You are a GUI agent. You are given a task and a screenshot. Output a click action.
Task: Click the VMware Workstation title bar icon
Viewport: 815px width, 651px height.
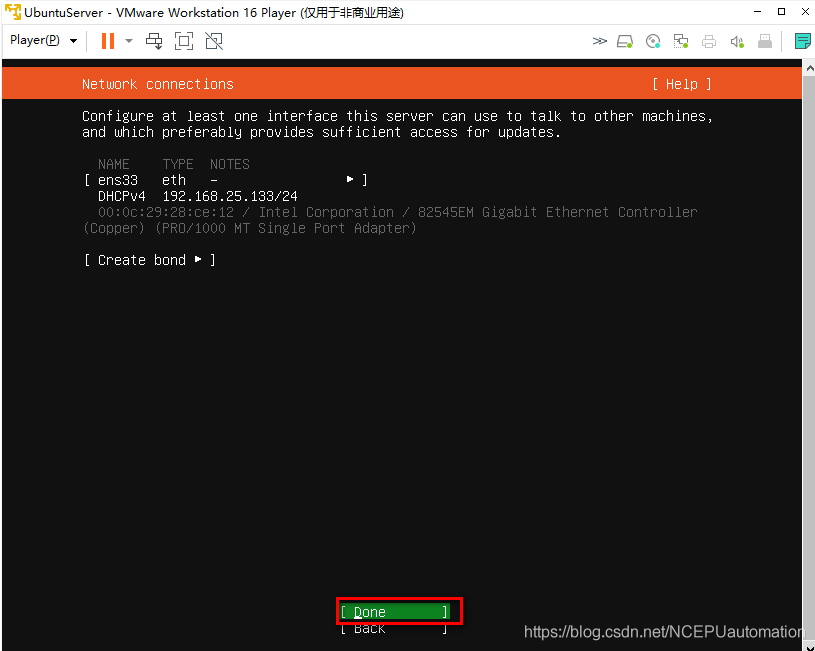(x=13, y=12)
